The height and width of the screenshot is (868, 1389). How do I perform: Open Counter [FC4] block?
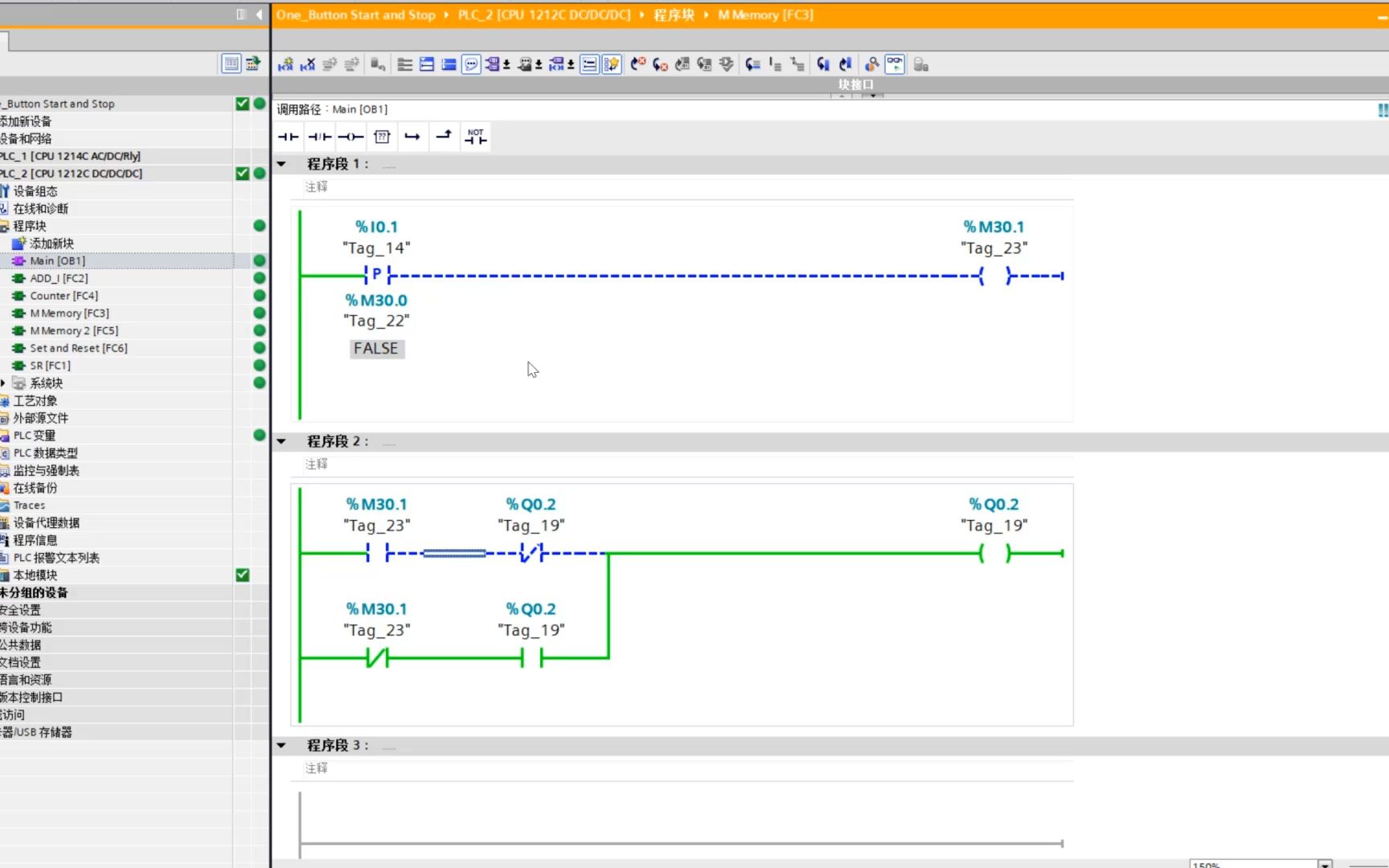(x=64, y=296)
